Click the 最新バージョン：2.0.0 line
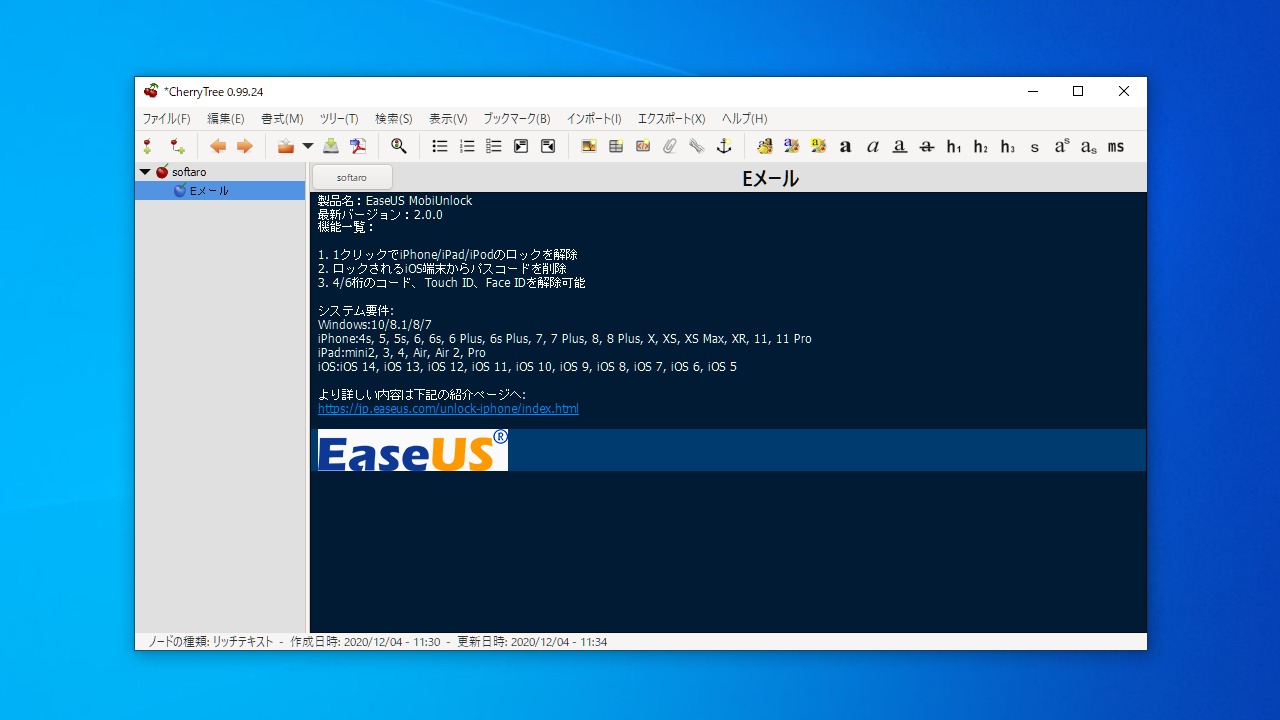This screenshot has width=1280, height=720. [380, 215]
